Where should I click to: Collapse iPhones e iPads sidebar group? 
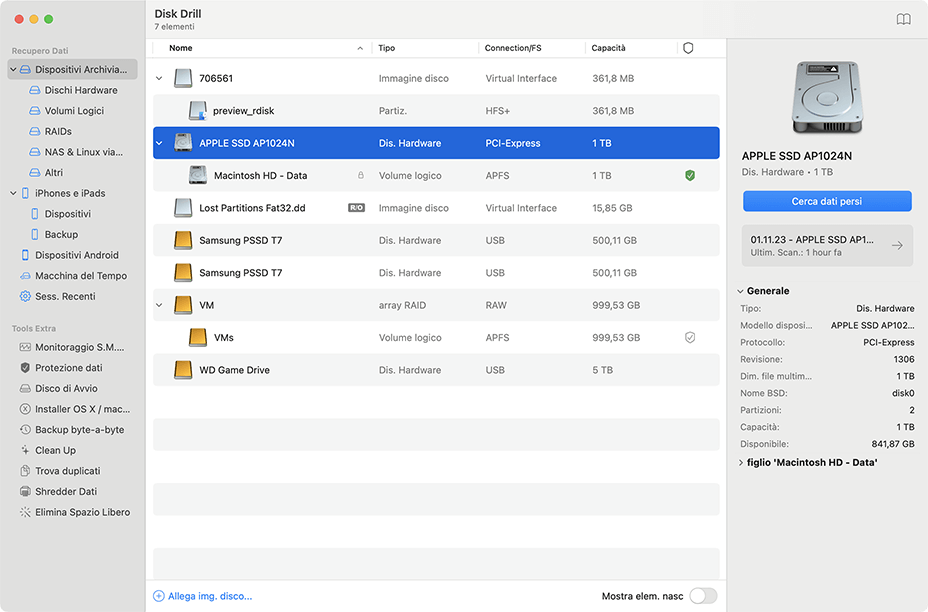[x=13, y=193]
